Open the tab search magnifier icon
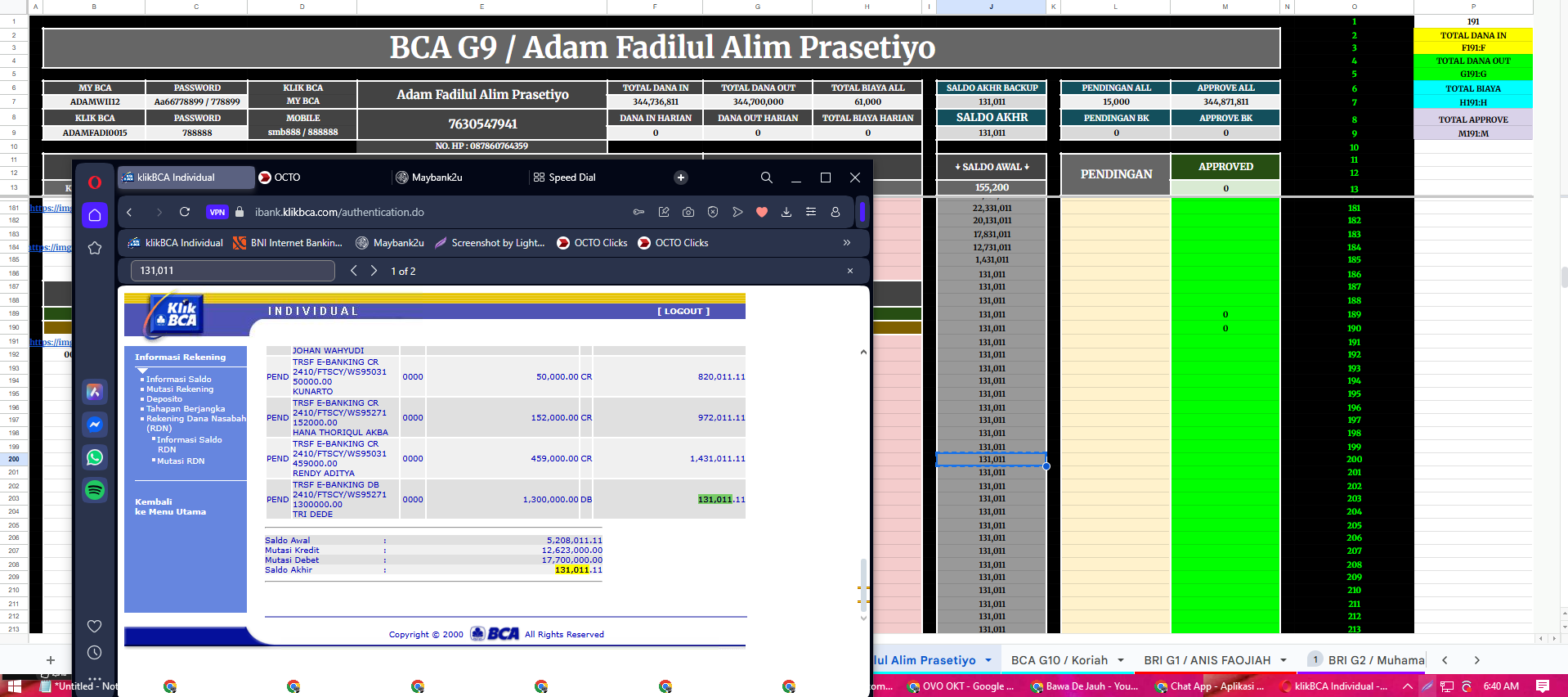This screenshot has width=1568, height=697. pyautogui.click(x=766, y=178)
